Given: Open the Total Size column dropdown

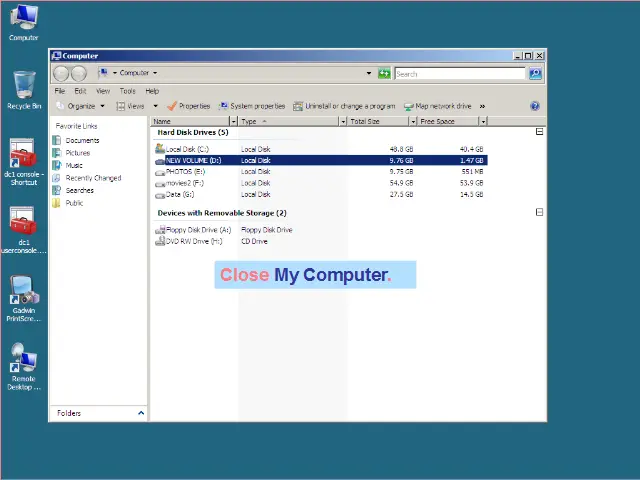Looking at the screenshot, I should point(413,121).
